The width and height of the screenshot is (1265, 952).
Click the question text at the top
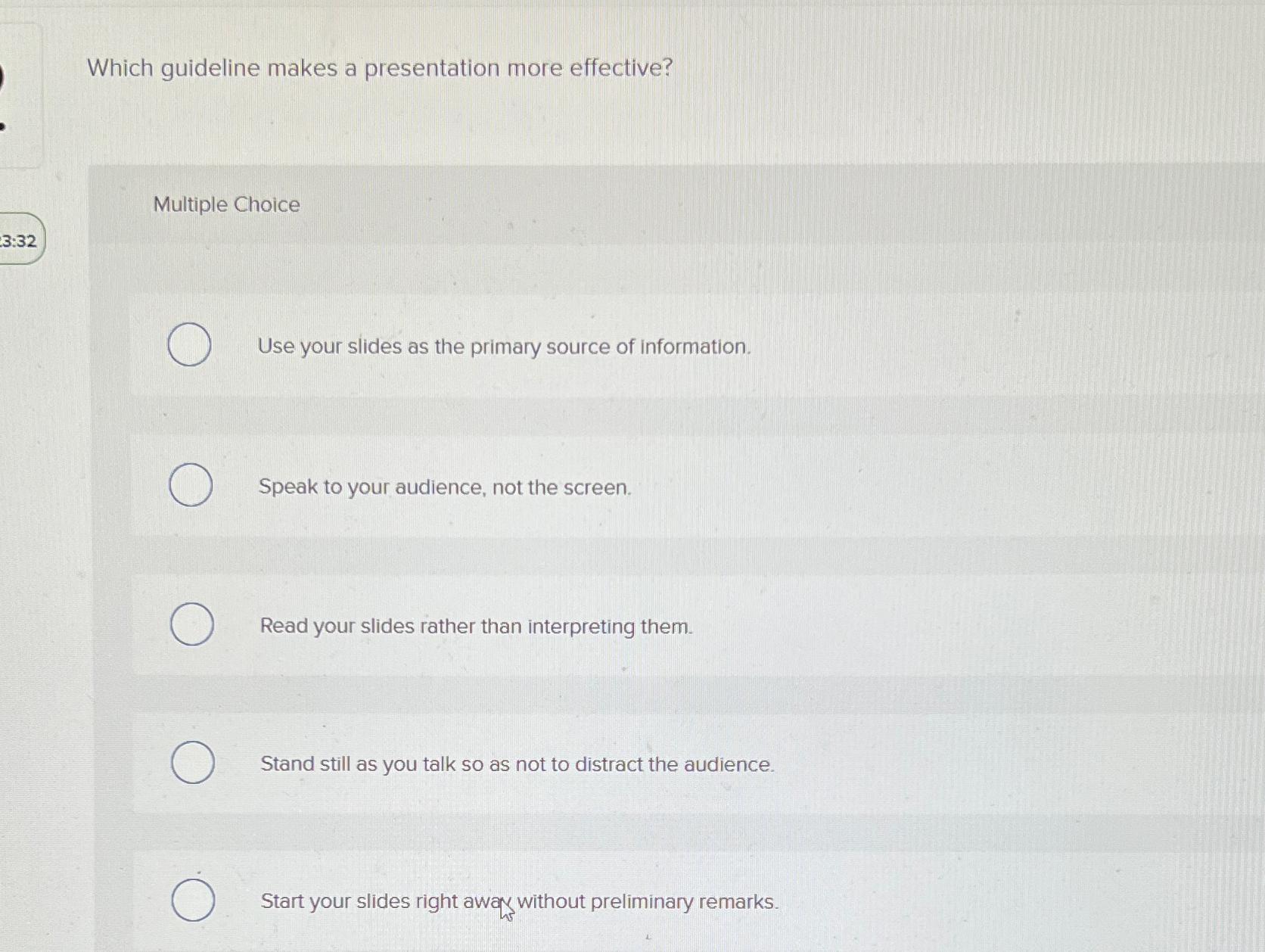[x=378, y=70]
